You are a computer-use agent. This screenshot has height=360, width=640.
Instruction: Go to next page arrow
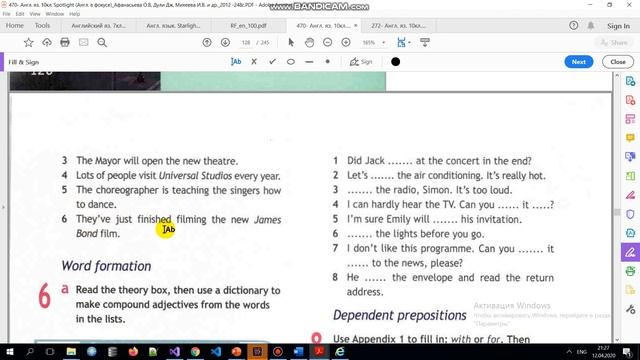pyautogui.click(x=225, y=42)
